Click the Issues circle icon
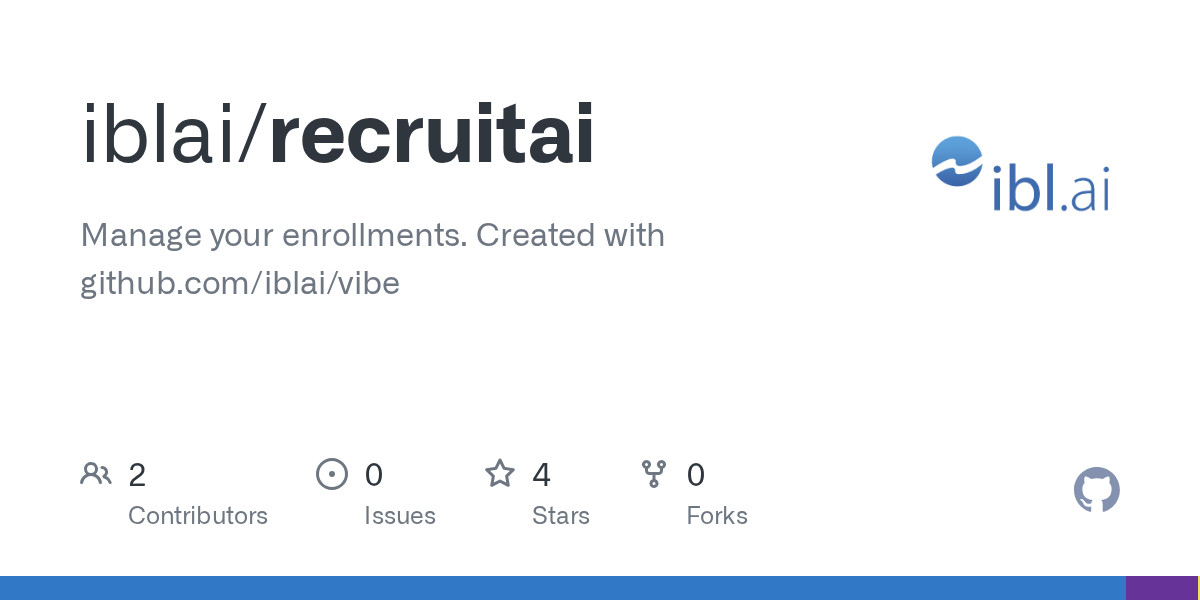Viewport: 1200px width, 600px height. tap(331, 474)
